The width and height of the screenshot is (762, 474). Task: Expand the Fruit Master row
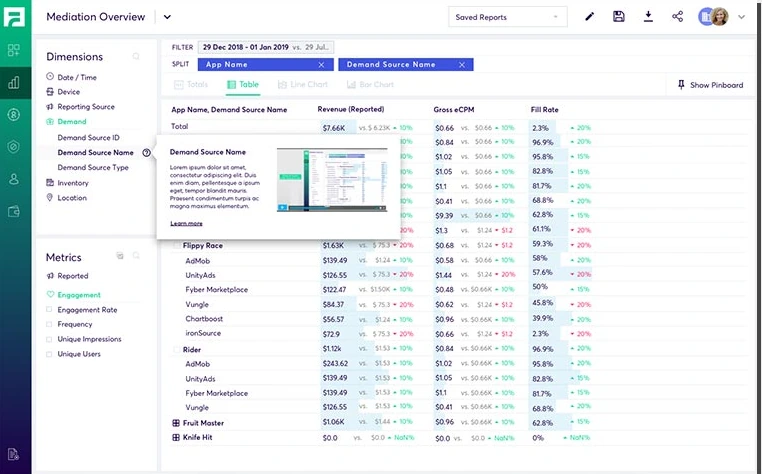click(x=176, y=423)
